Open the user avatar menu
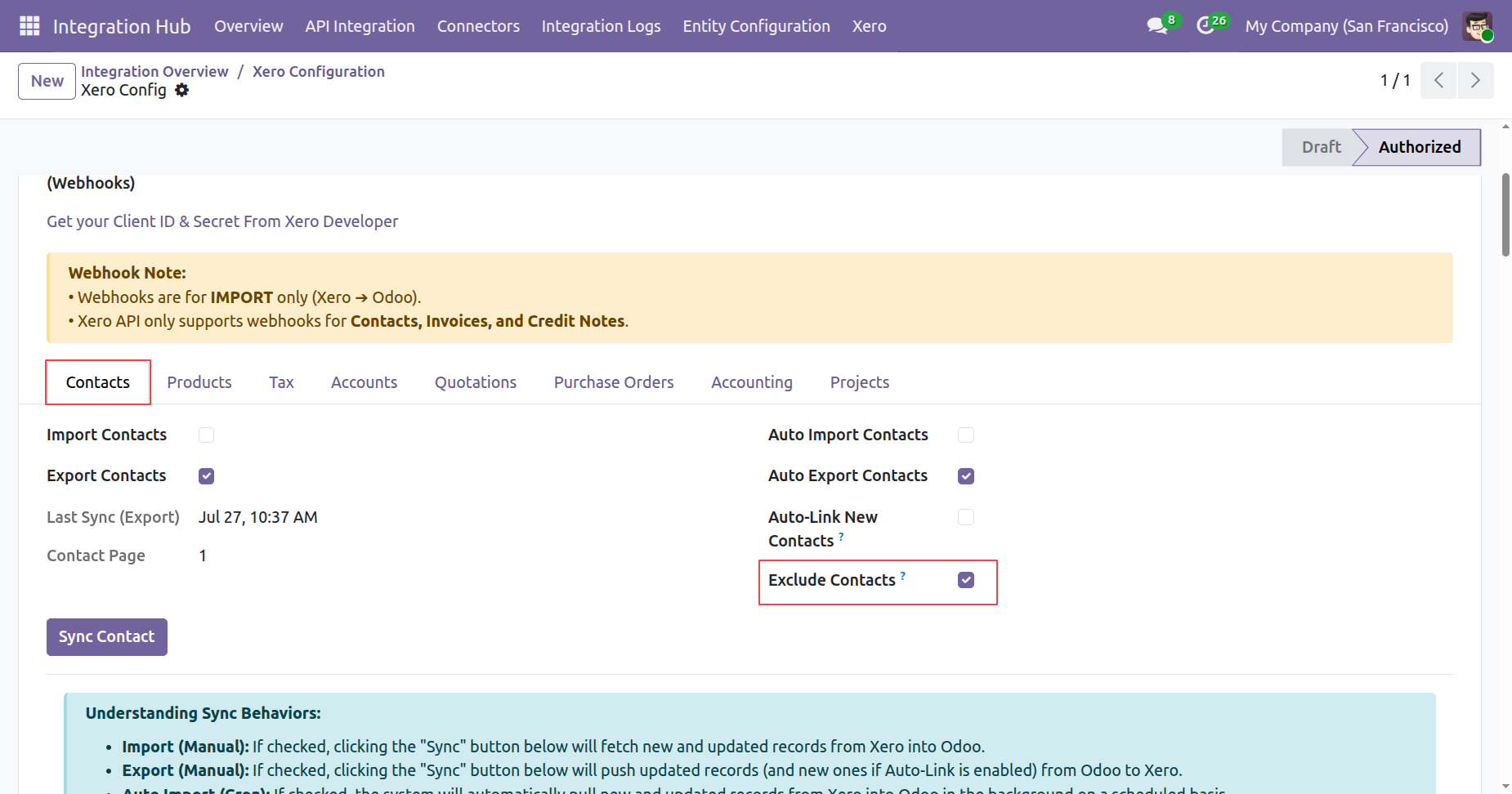 [x=1478, y=26]
